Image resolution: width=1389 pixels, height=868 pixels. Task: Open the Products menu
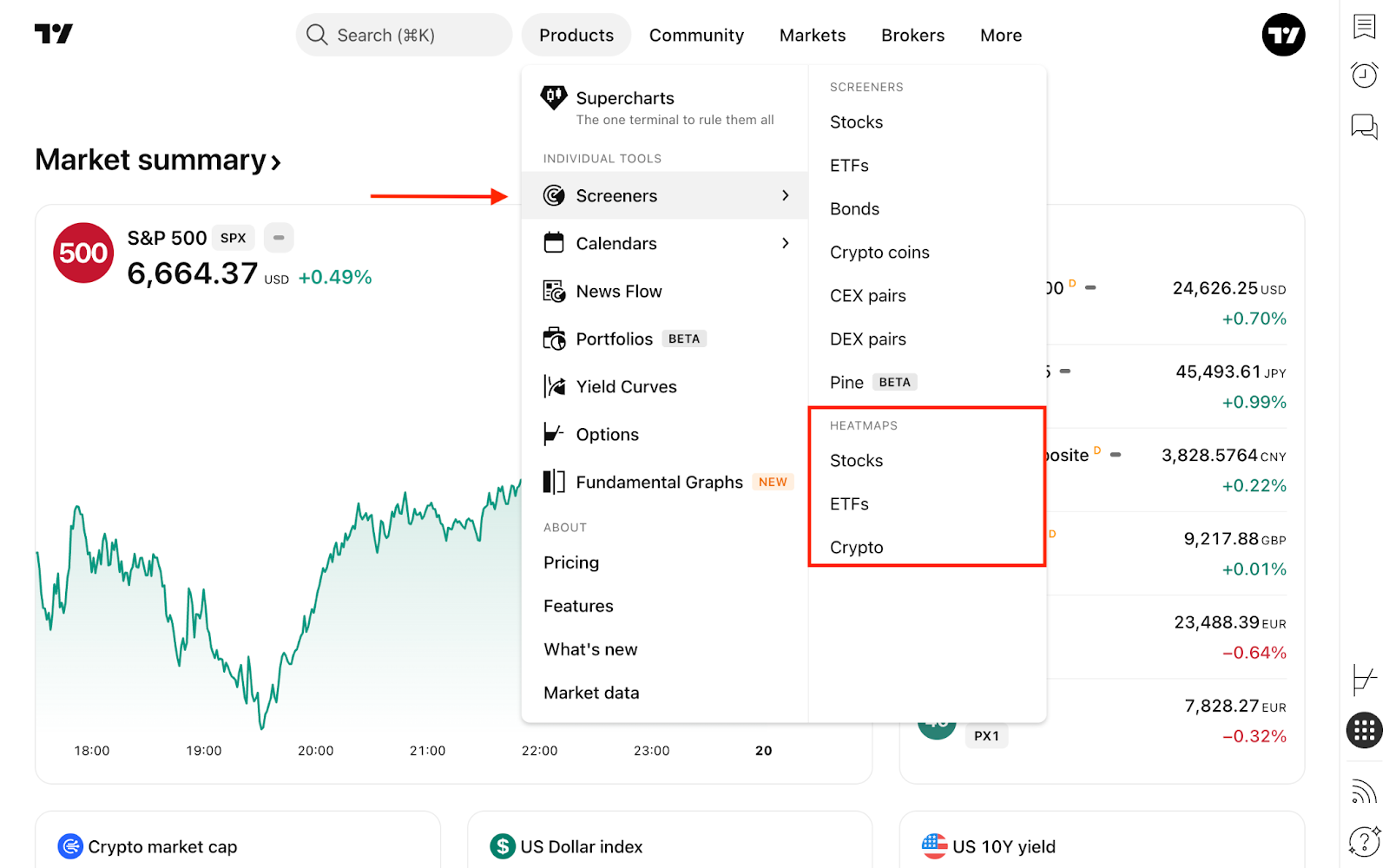(x=576, y=35)
